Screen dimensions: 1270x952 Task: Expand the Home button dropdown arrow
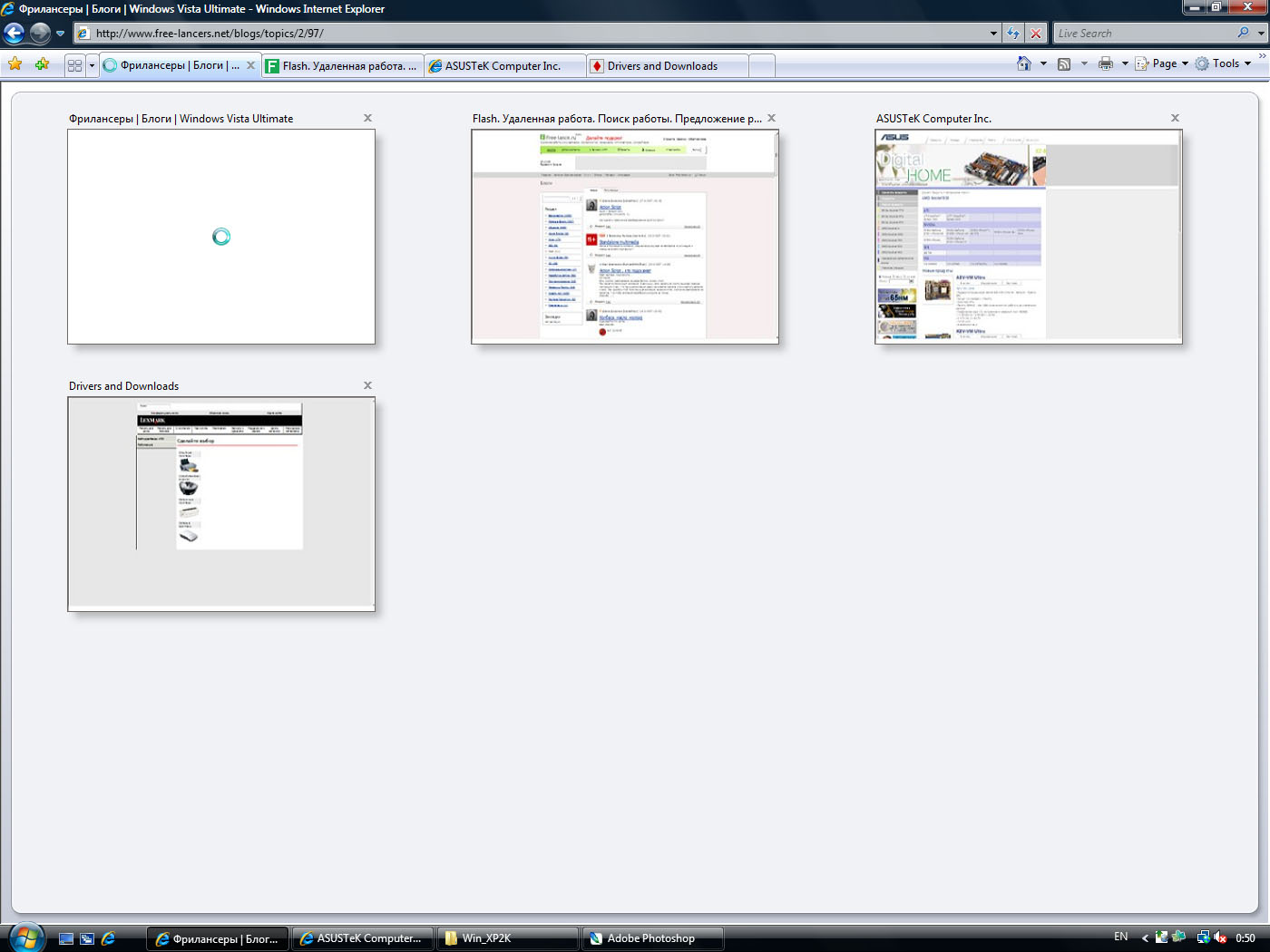click(x=1043, y=63)
